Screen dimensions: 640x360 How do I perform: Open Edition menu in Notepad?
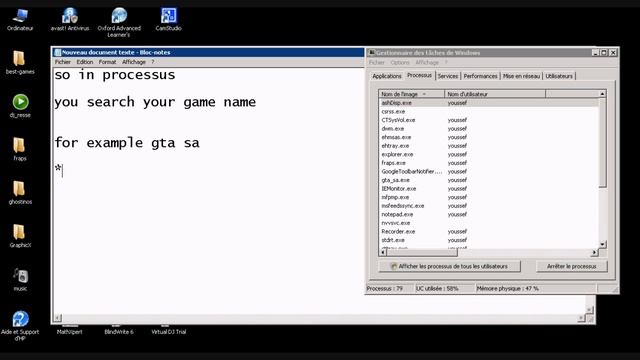tap(84, 62)
